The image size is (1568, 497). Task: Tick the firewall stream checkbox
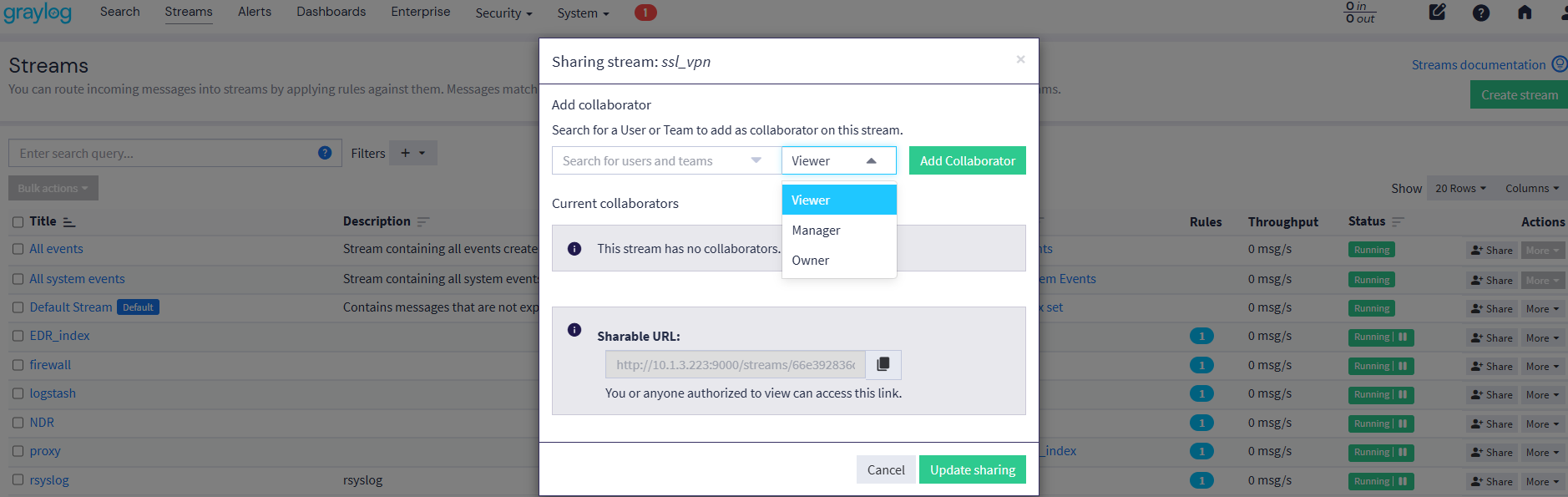(x=18, y=365)
